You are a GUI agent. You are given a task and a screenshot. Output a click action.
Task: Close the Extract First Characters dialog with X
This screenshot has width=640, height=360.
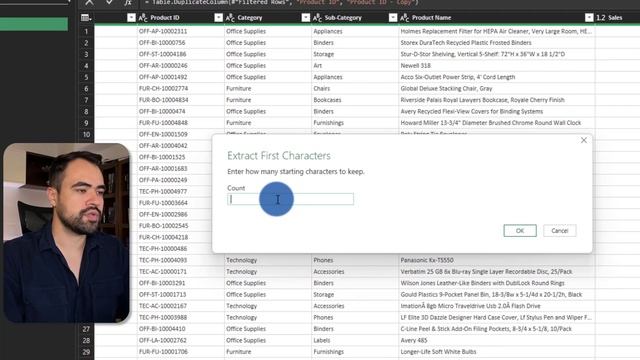(x=584, y=140)
